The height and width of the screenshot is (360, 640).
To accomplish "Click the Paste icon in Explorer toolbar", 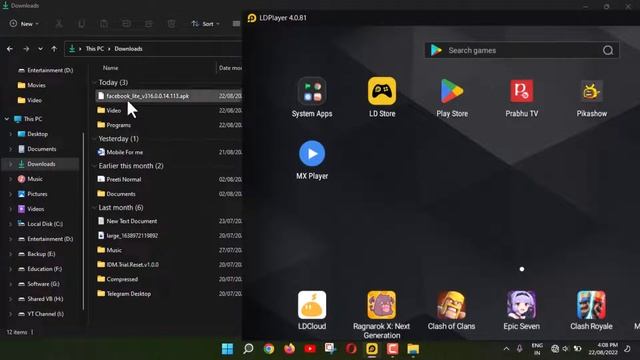I will (x=104, y=24).
